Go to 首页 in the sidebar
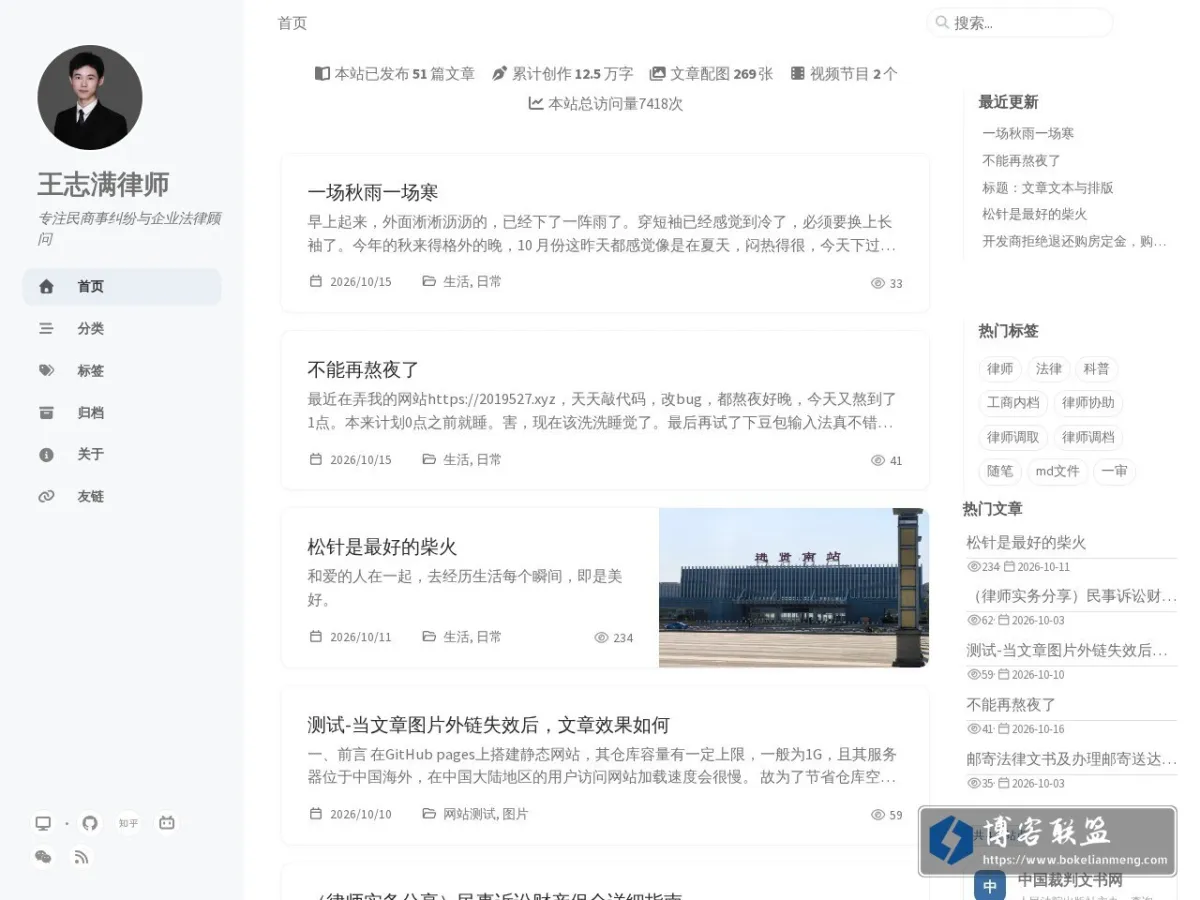Viewport: 1200px width, 900px height. click(122, 287)
